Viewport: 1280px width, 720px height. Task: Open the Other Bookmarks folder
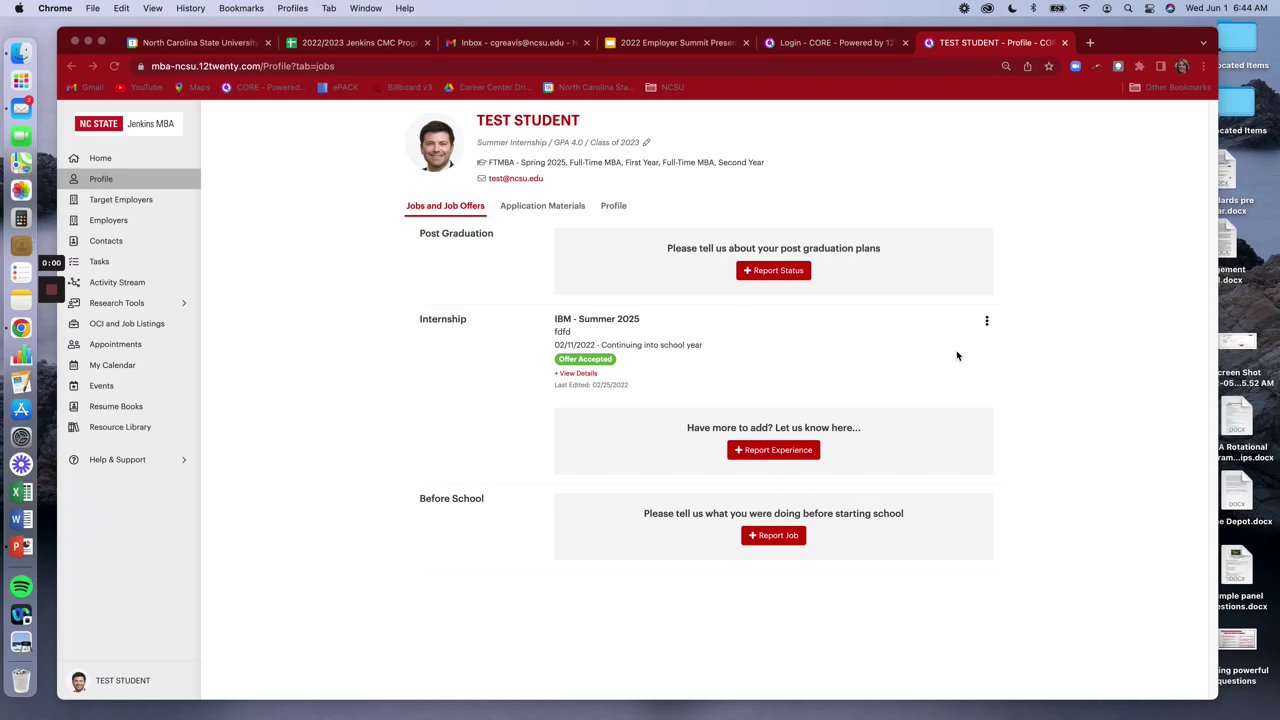click(1170, 87)
